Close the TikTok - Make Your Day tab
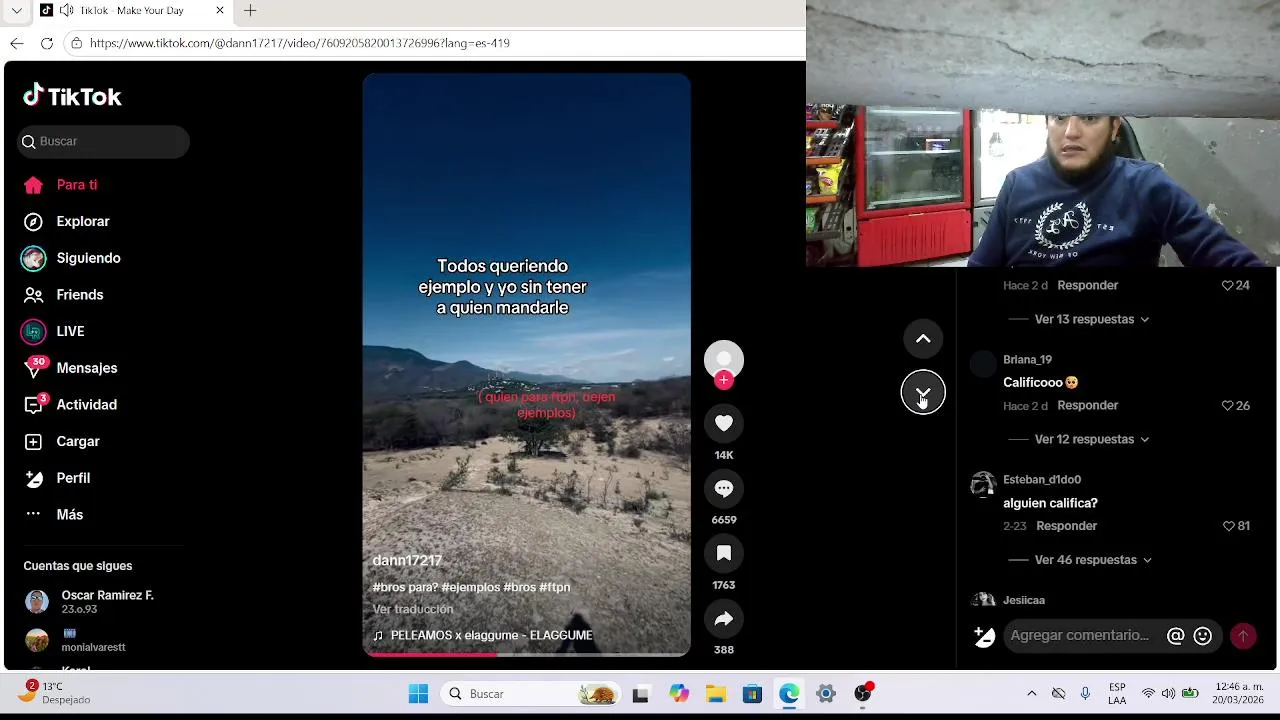Image resolution: width=1280 pixels, height=720 pixels. 220,10
